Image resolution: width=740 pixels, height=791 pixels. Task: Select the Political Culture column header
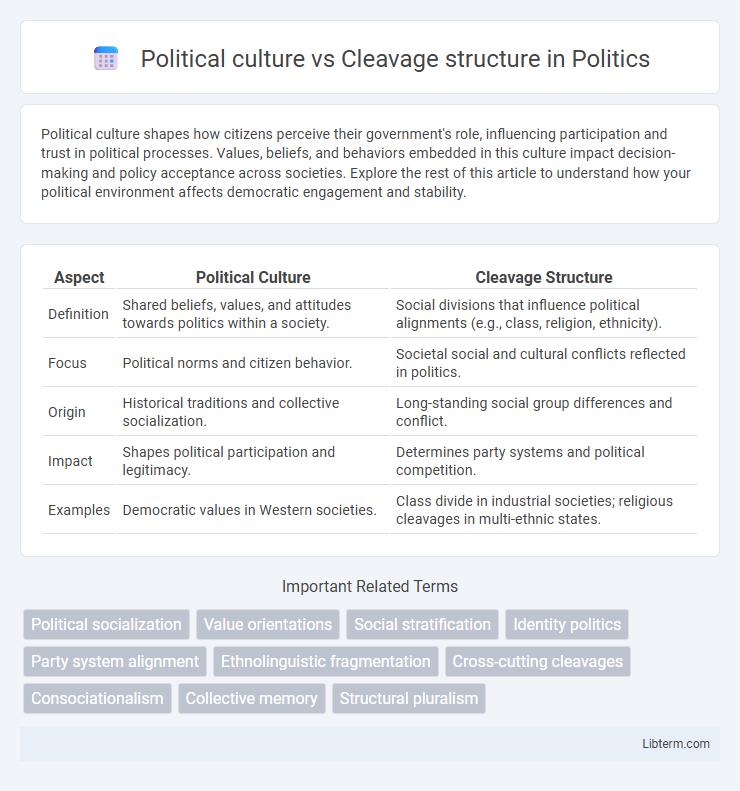click(x=253, y=277)
